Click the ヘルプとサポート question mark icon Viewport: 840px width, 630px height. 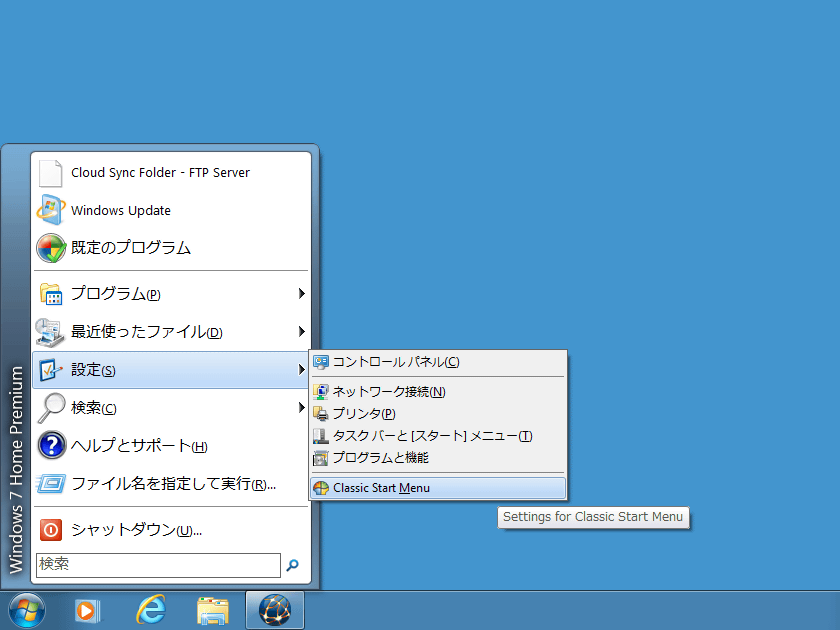tap(51, 445)
